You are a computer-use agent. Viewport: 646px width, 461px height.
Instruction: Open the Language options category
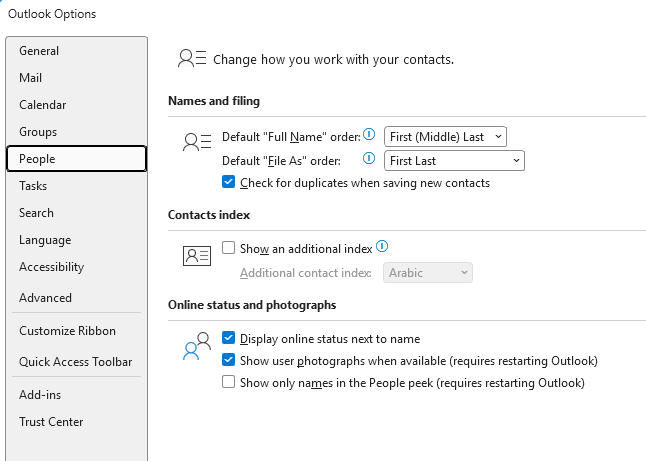[77, 240]
